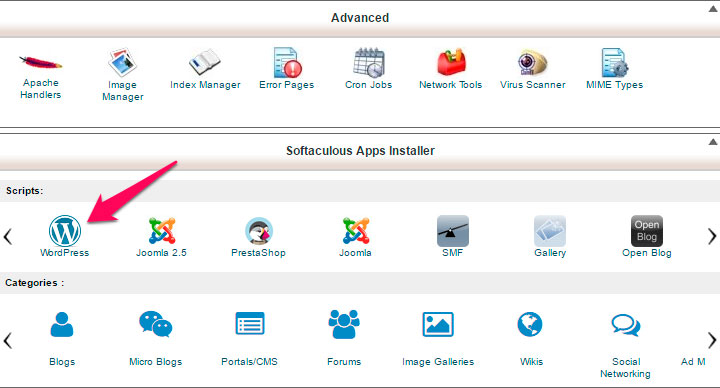Open the Image Galleries category icon
Image resolution: width=720 pixels, height=388 pixels.
coord(438,324)
